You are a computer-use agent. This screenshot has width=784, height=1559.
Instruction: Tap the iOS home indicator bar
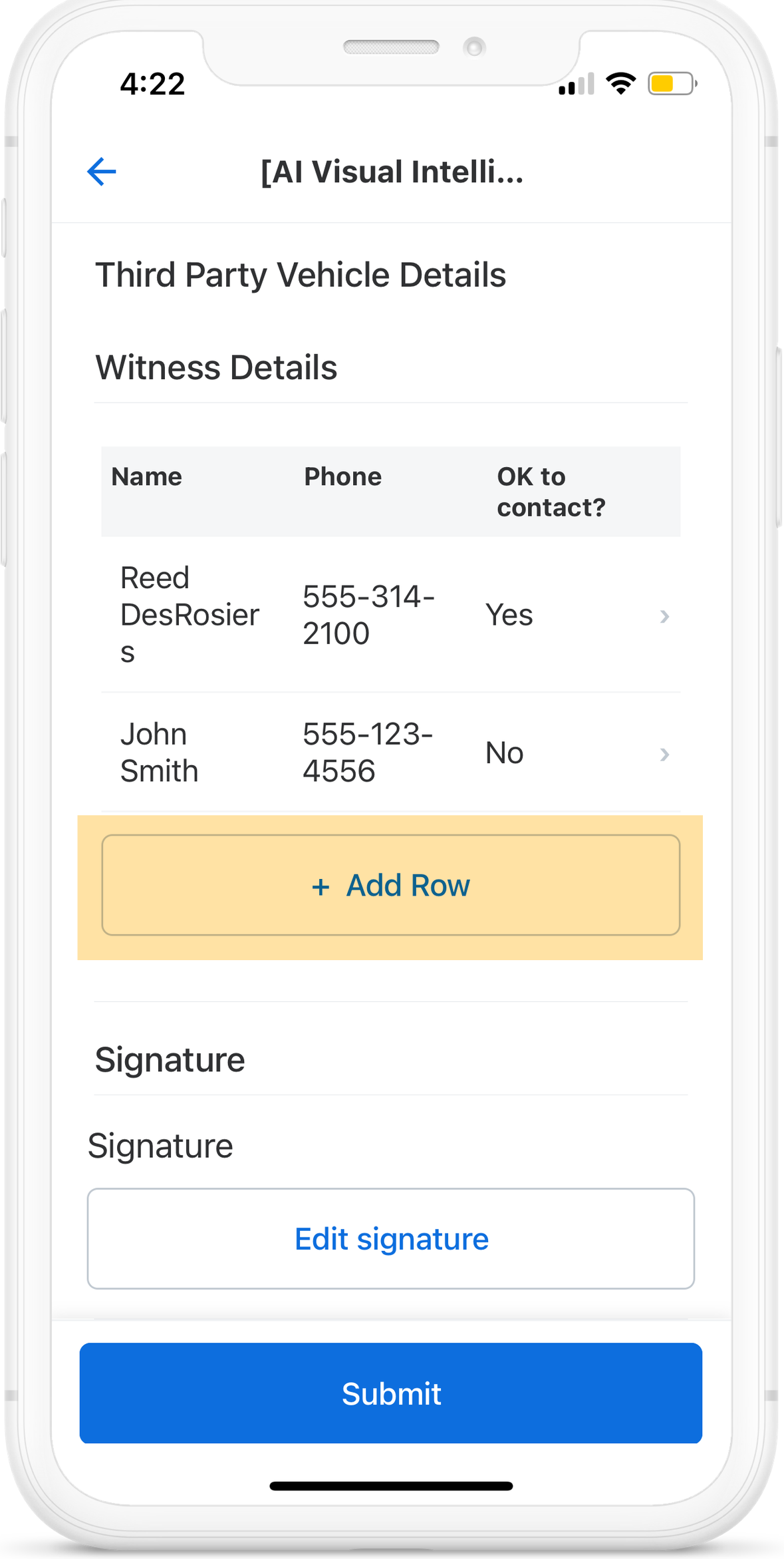tap(391, 1486)
